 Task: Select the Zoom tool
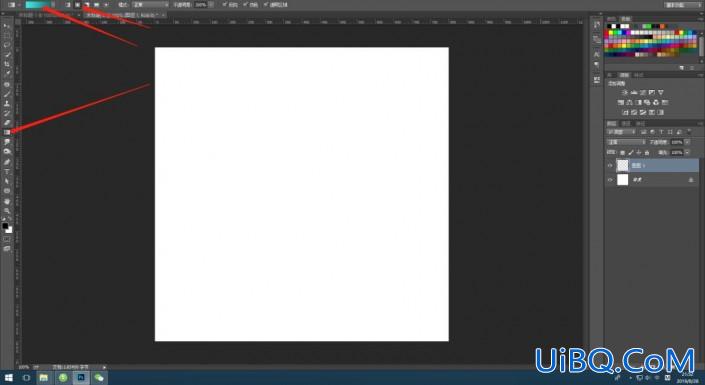point(7,210)
